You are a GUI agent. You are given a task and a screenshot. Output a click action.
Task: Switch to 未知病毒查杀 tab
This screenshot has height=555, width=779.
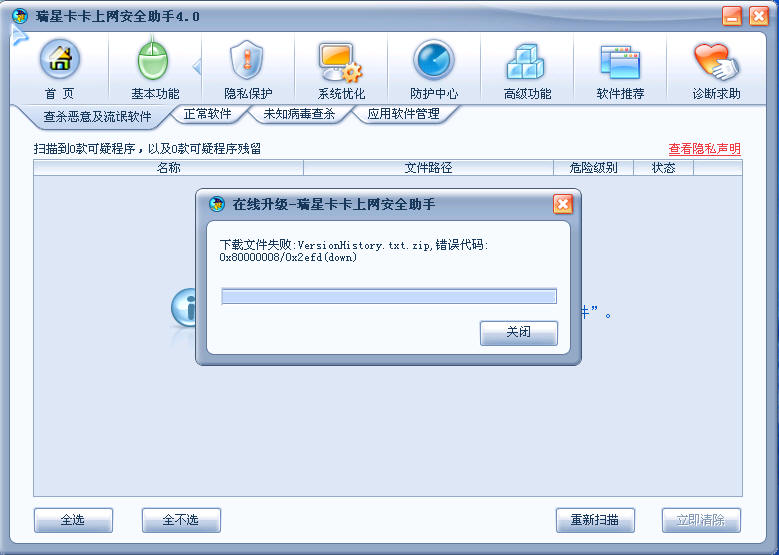299,114
